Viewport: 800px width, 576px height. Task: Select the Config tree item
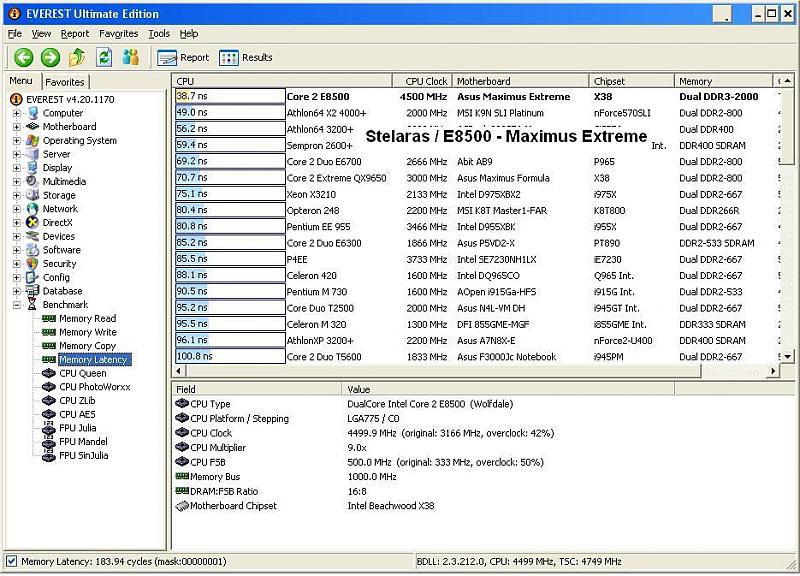click(x=56, y=278)
